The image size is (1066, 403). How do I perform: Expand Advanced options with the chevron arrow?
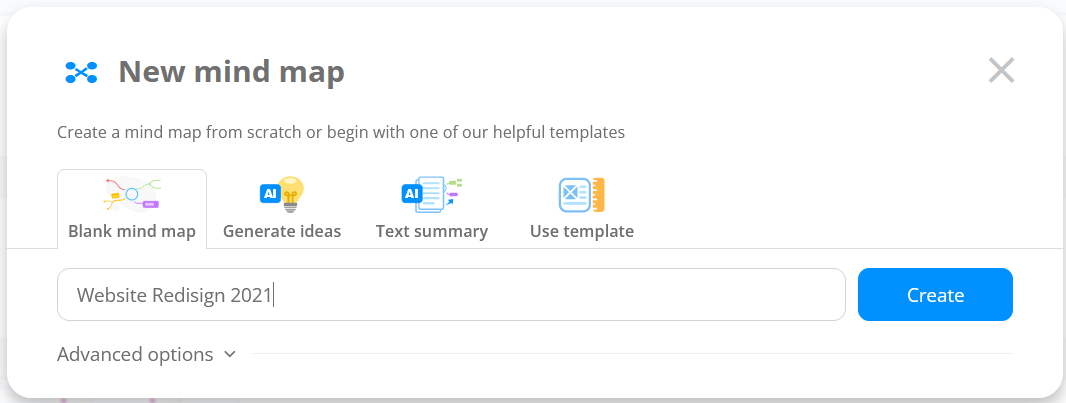click(x=230, y=354)
